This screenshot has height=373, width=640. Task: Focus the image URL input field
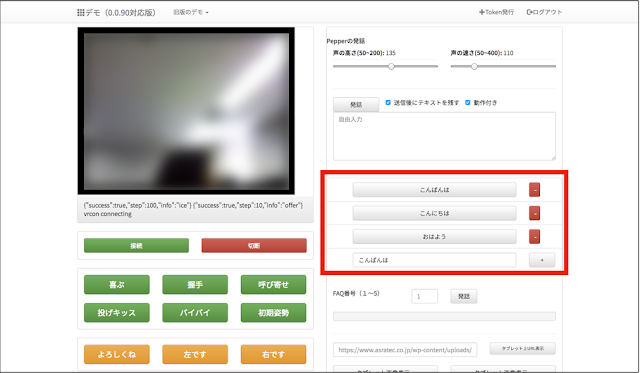405,350
